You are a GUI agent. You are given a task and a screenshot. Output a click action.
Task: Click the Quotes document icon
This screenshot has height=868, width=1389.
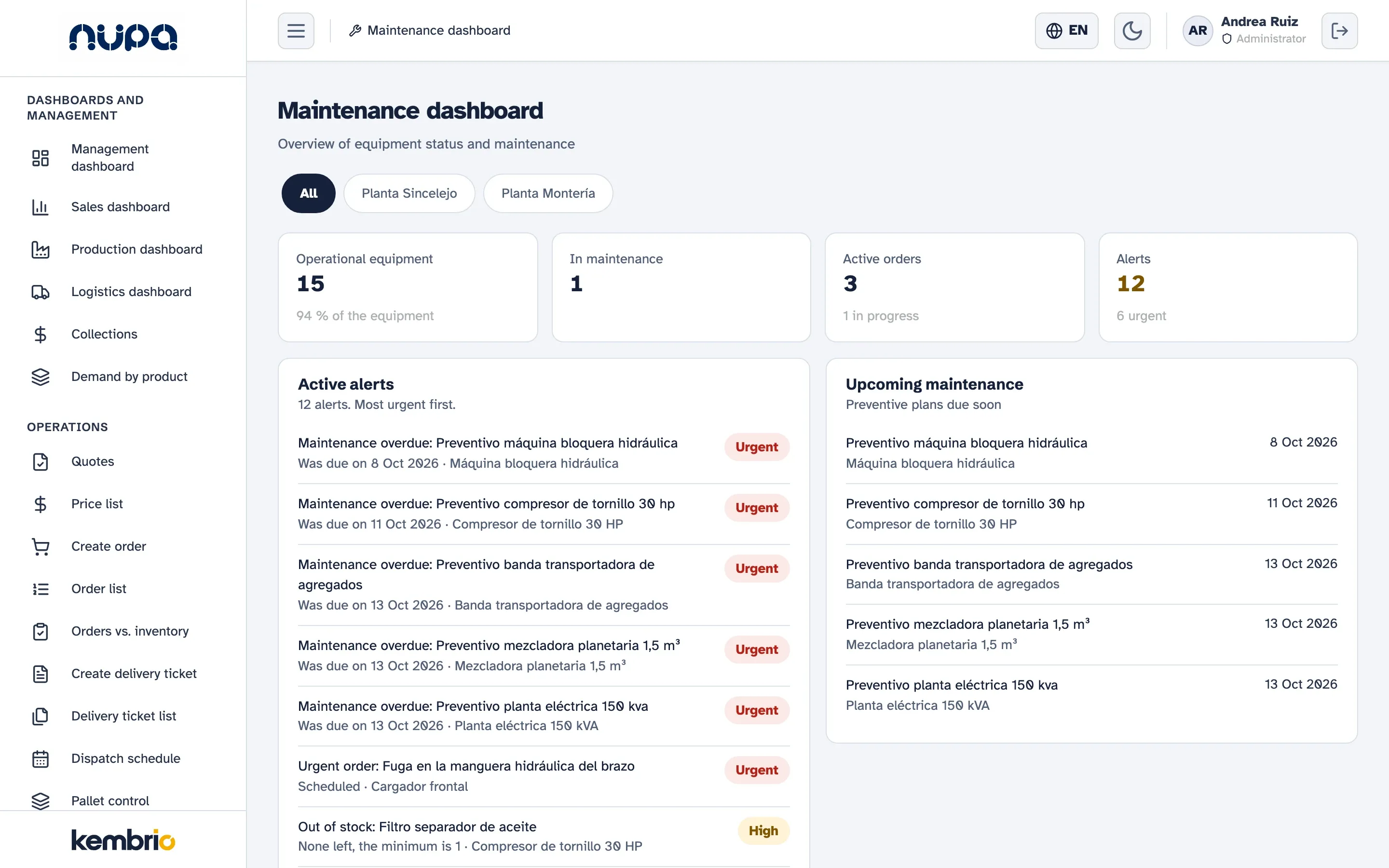[40, 461]
